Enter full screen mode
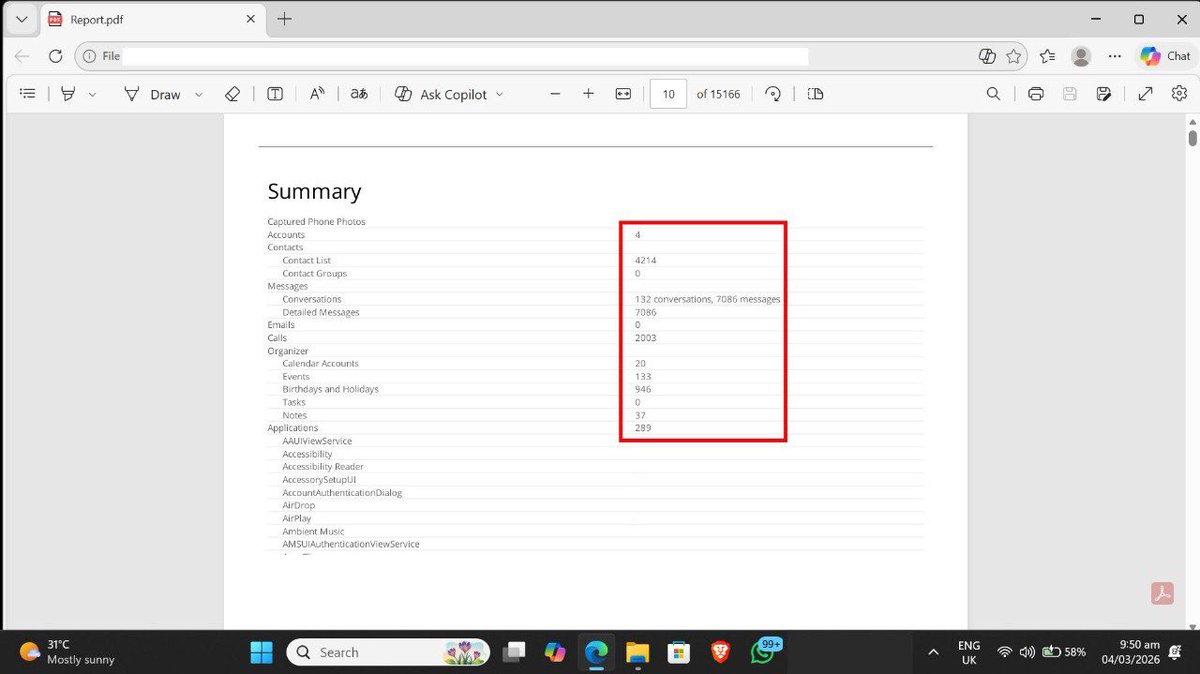Viewport: 1200px width, 674px height. coord(1146,94)
